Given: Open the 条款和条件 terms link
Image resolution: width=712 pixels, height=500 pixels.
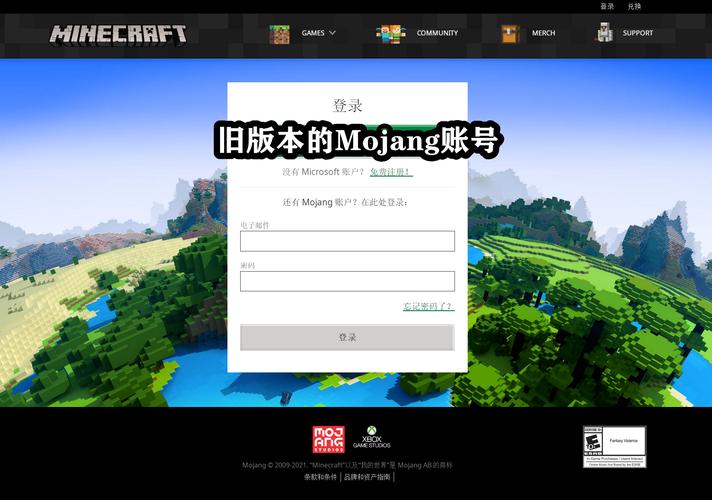Looking at the screenshot, I should (x=321, y=477).
